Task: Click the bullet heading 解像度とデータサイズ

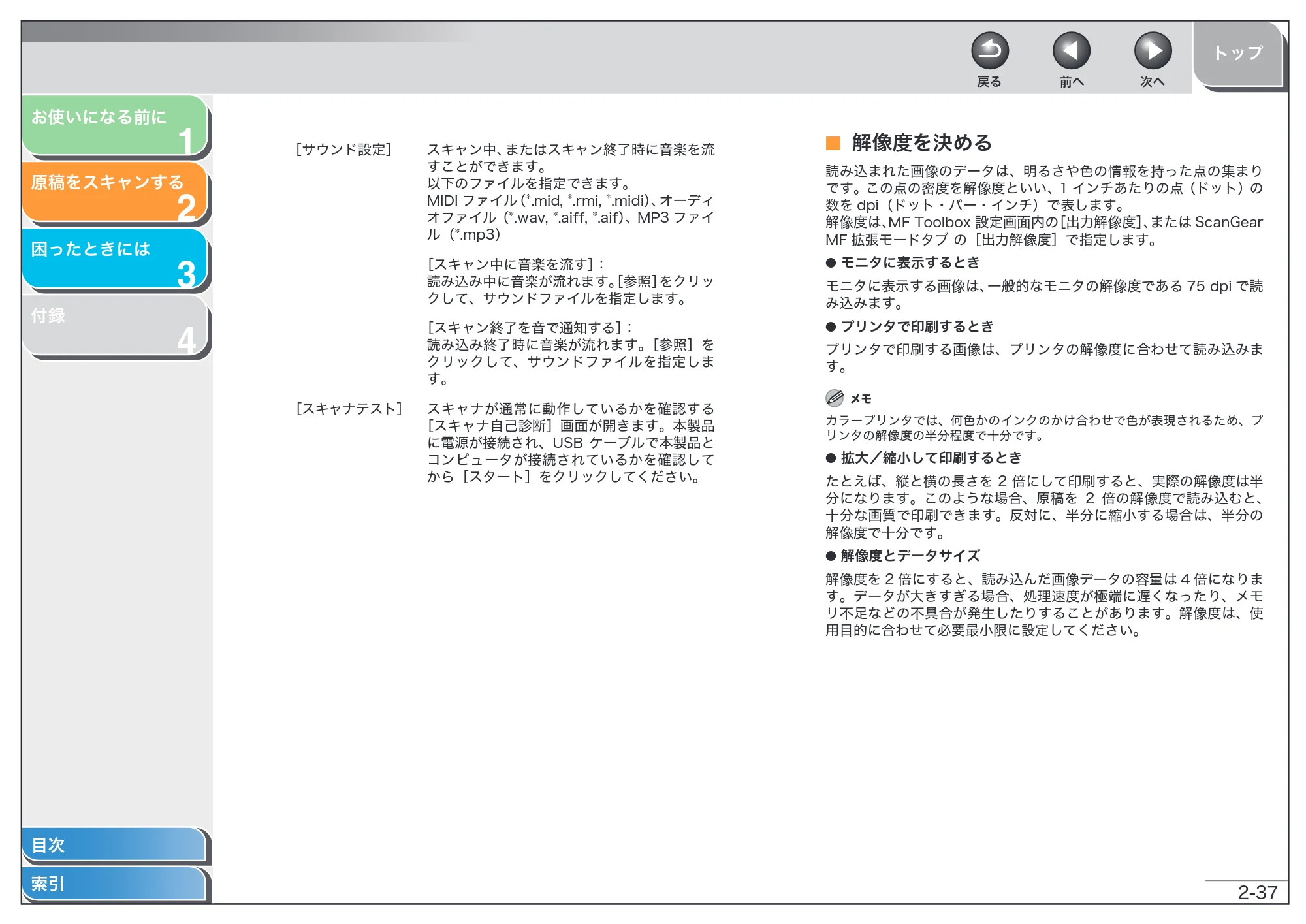Action: click(x=910, y=556)
